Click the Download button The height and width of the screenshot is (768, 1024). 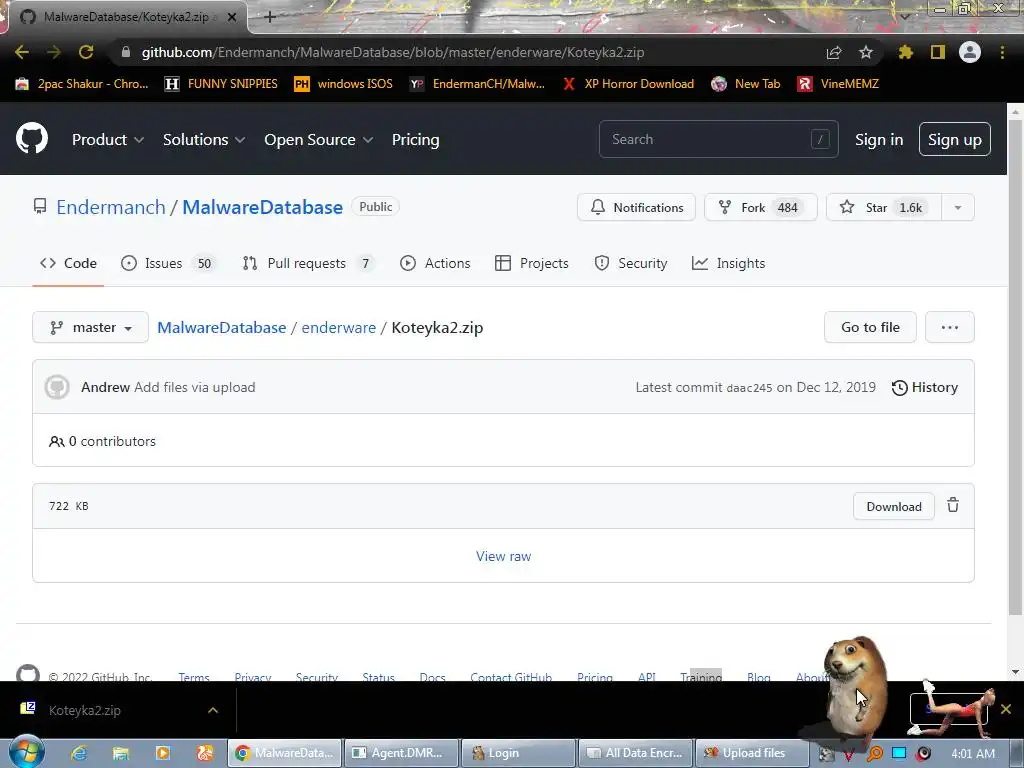[893, 507]
